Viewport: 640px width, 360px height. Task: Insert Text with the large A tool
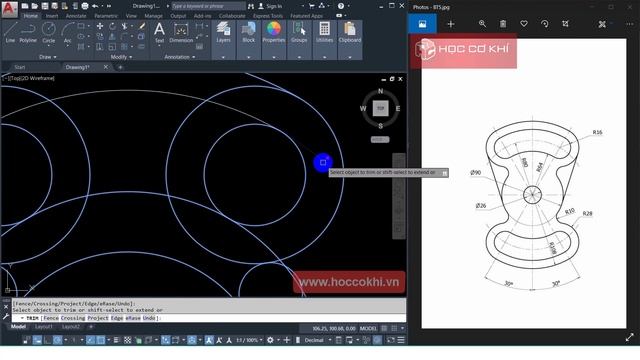(159, 32)
